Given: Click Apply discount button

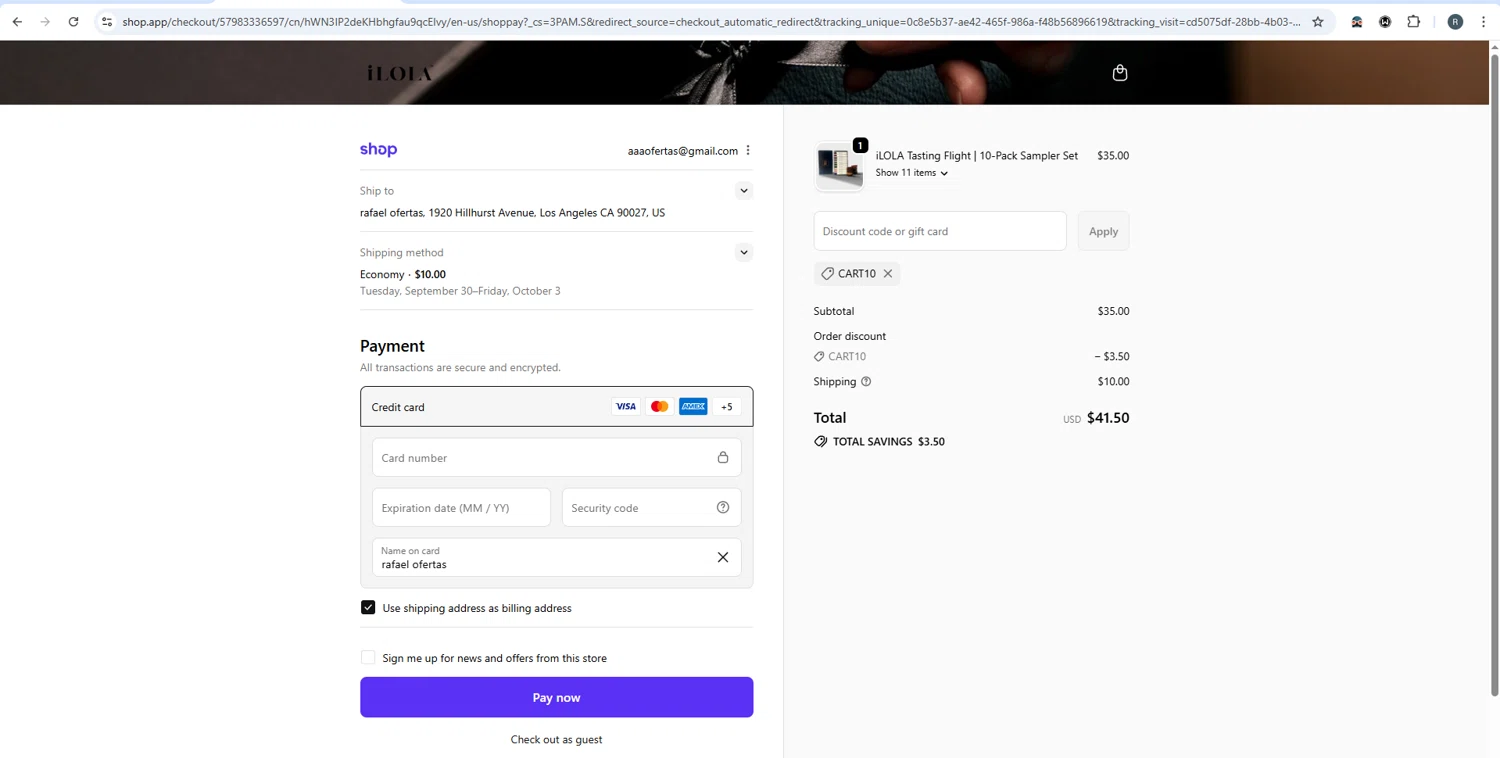Looking at the screenshot, I should point(1103,231).
